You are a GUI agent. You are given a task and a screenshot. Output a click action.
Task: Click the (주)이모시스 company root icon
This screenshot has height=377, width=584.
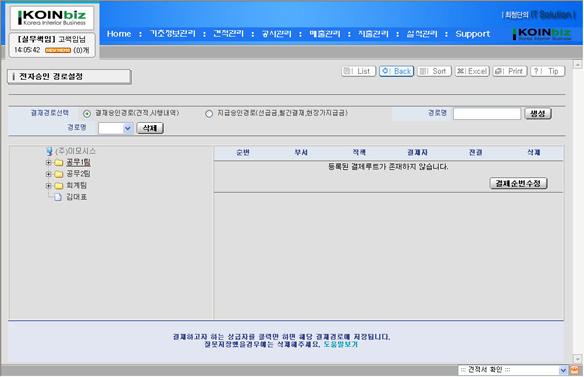pyautogui.click(x=49, y=151)
